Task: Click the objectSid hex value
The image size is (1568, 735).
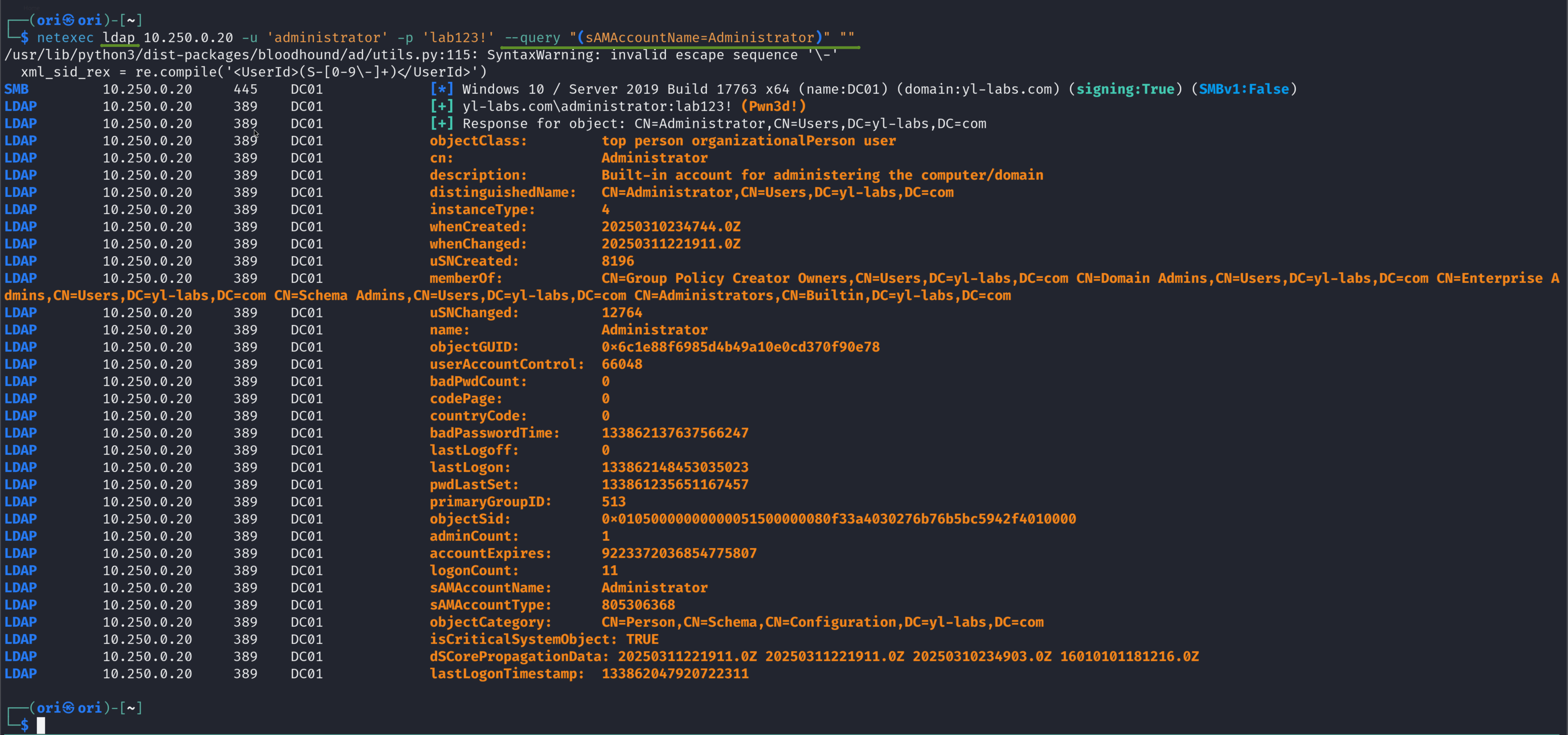Action: pyautogui.click(x=838, y=519)
